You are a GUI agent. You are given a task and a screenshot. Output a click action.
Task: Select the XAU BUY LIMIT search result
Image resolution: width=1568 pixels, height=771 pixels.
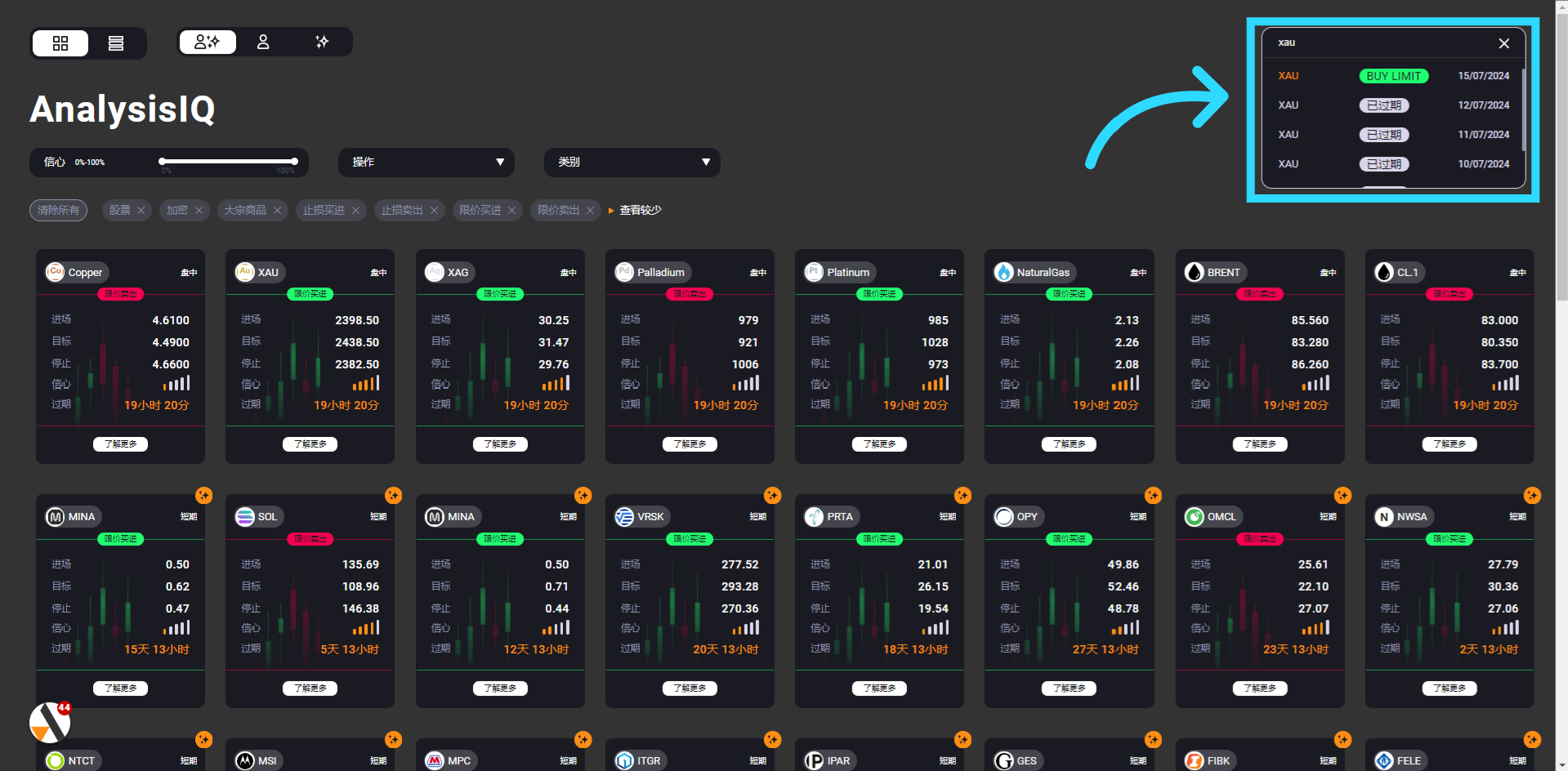[1393, 76]
